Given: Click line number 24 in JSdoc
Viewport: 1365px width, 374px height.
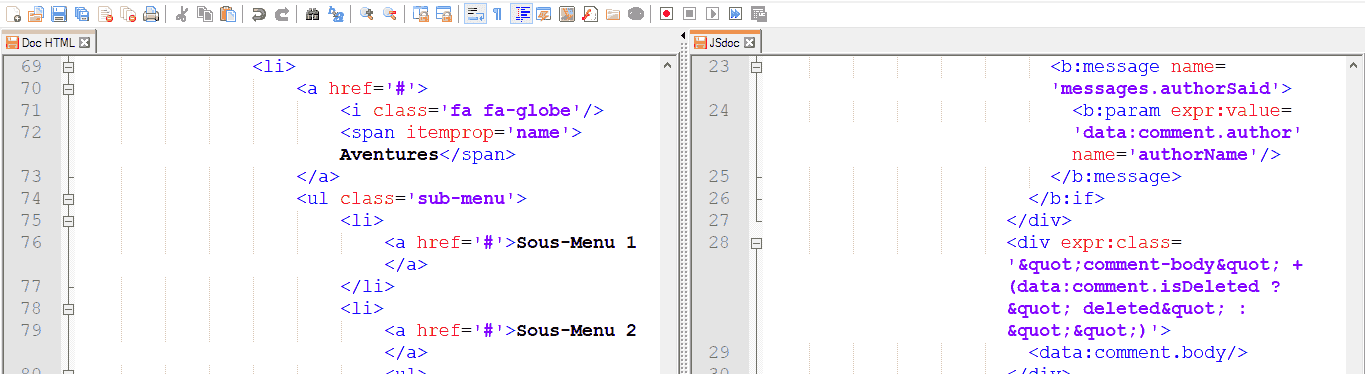Looking at the screenshot, I should click(719, 111).
